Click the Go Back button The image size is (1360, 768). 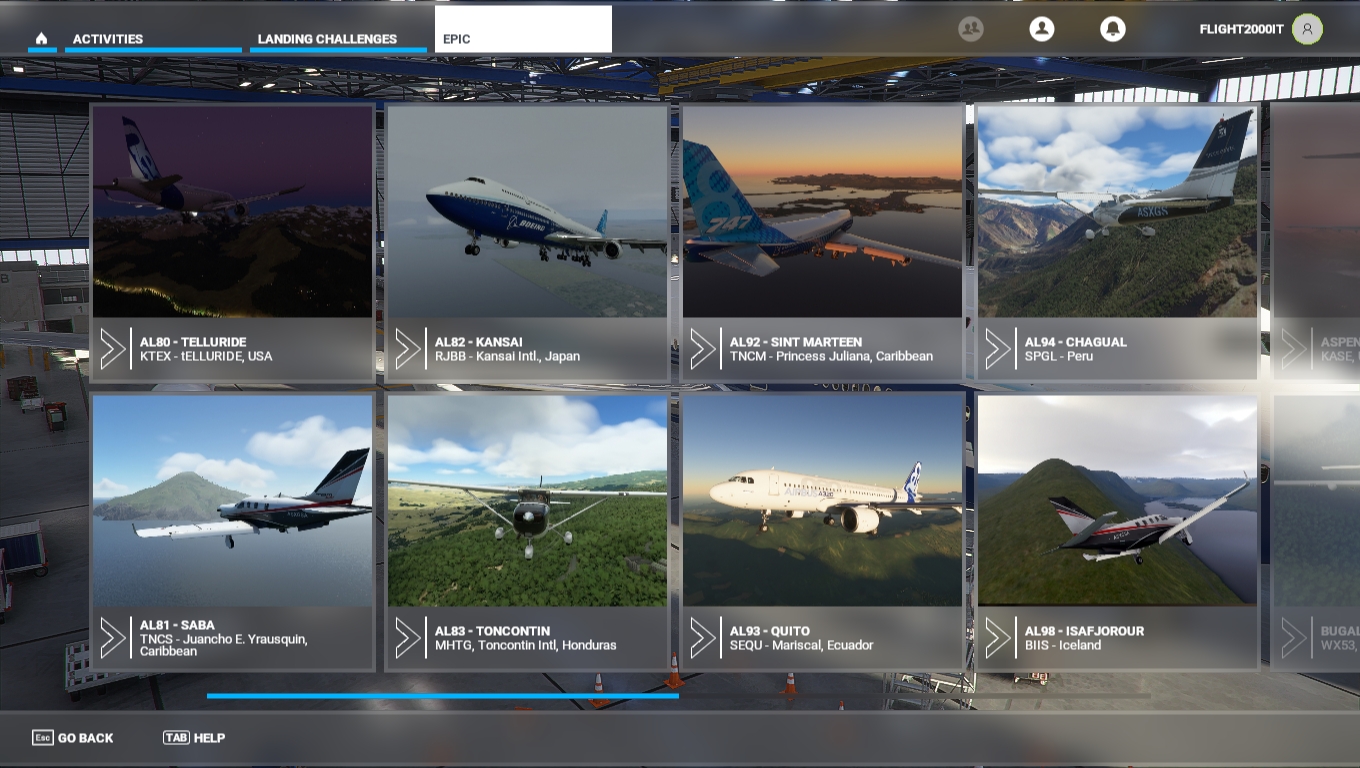click(73, 738)
